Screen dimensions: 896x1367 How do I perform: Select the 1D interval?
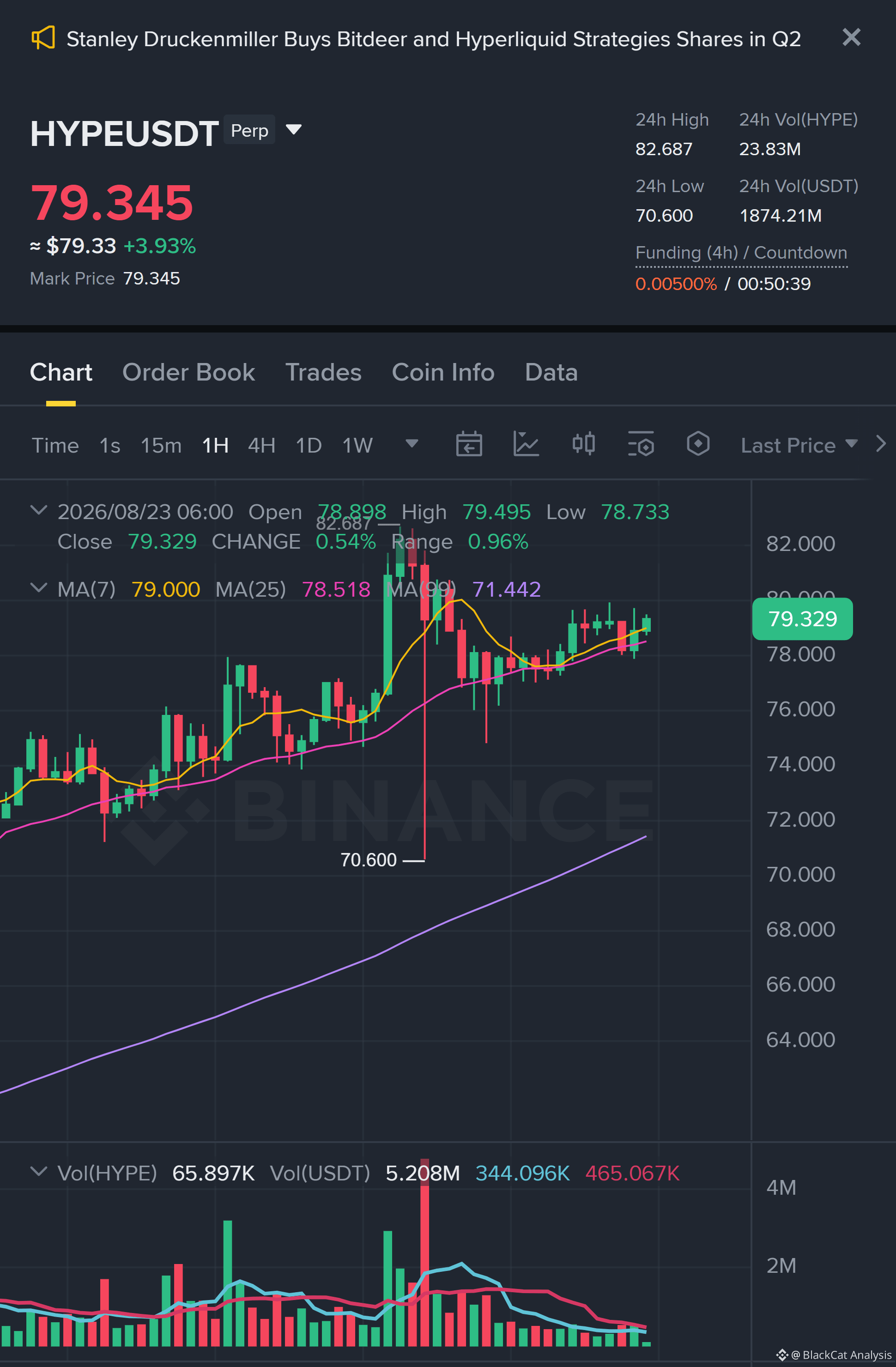click(309, 445)
